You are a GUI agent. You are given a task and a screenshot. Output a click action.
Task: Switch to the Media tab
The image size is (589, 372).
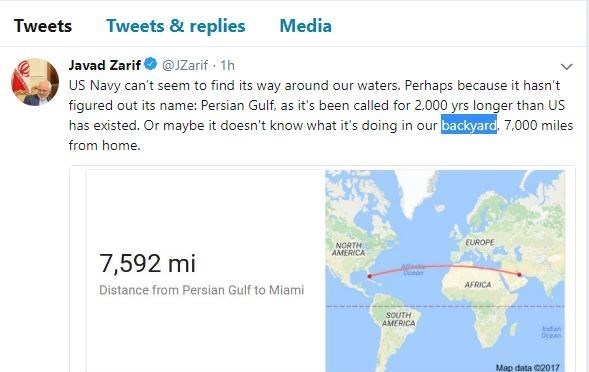pyautogui.click(x=305, y=26)
